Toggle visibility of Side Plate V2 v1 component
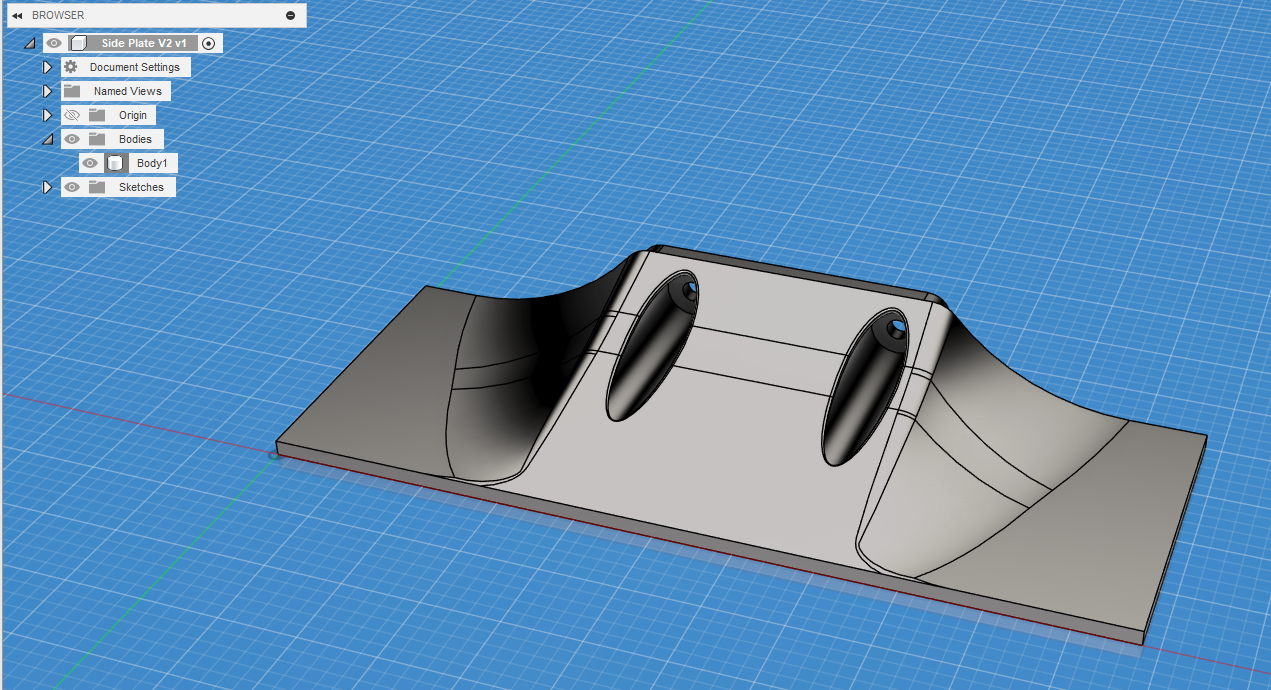Image resolution: width=1271 pixels, height=690 pixels. point(54,43)
